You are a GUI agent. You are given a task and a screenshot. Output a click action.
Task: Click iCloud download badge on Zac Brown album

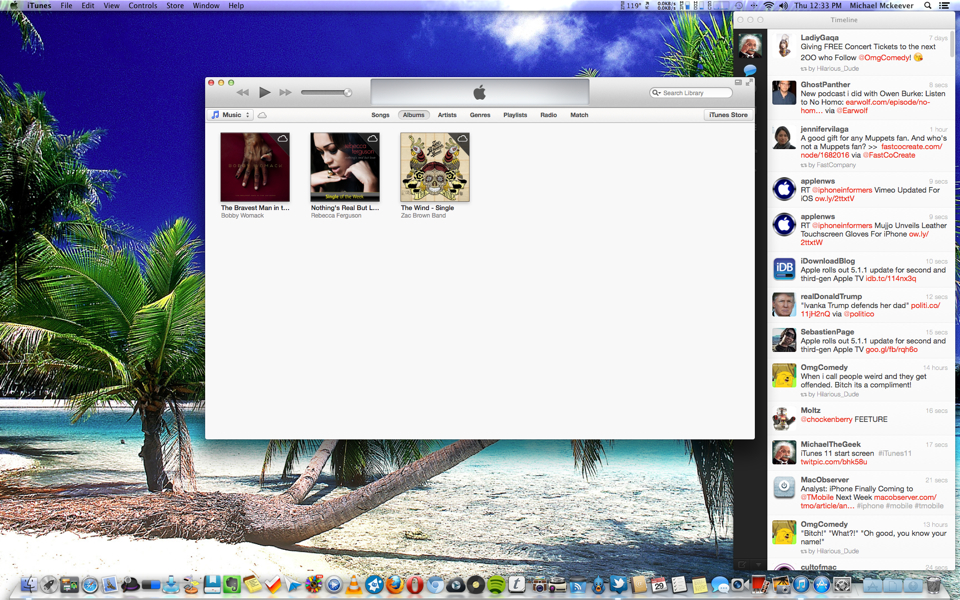[462, 139]
